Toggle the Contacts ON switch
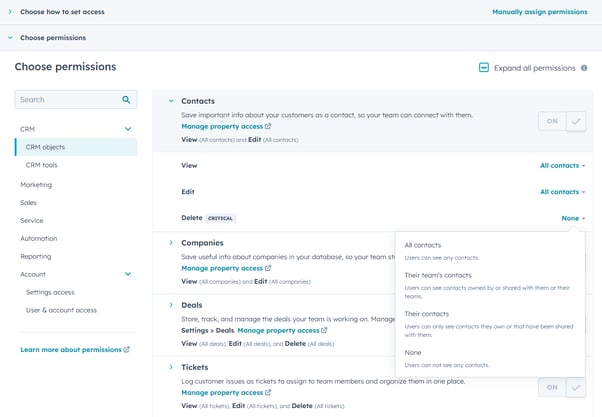Screen dimensions: 602x417 click(551, 121)
